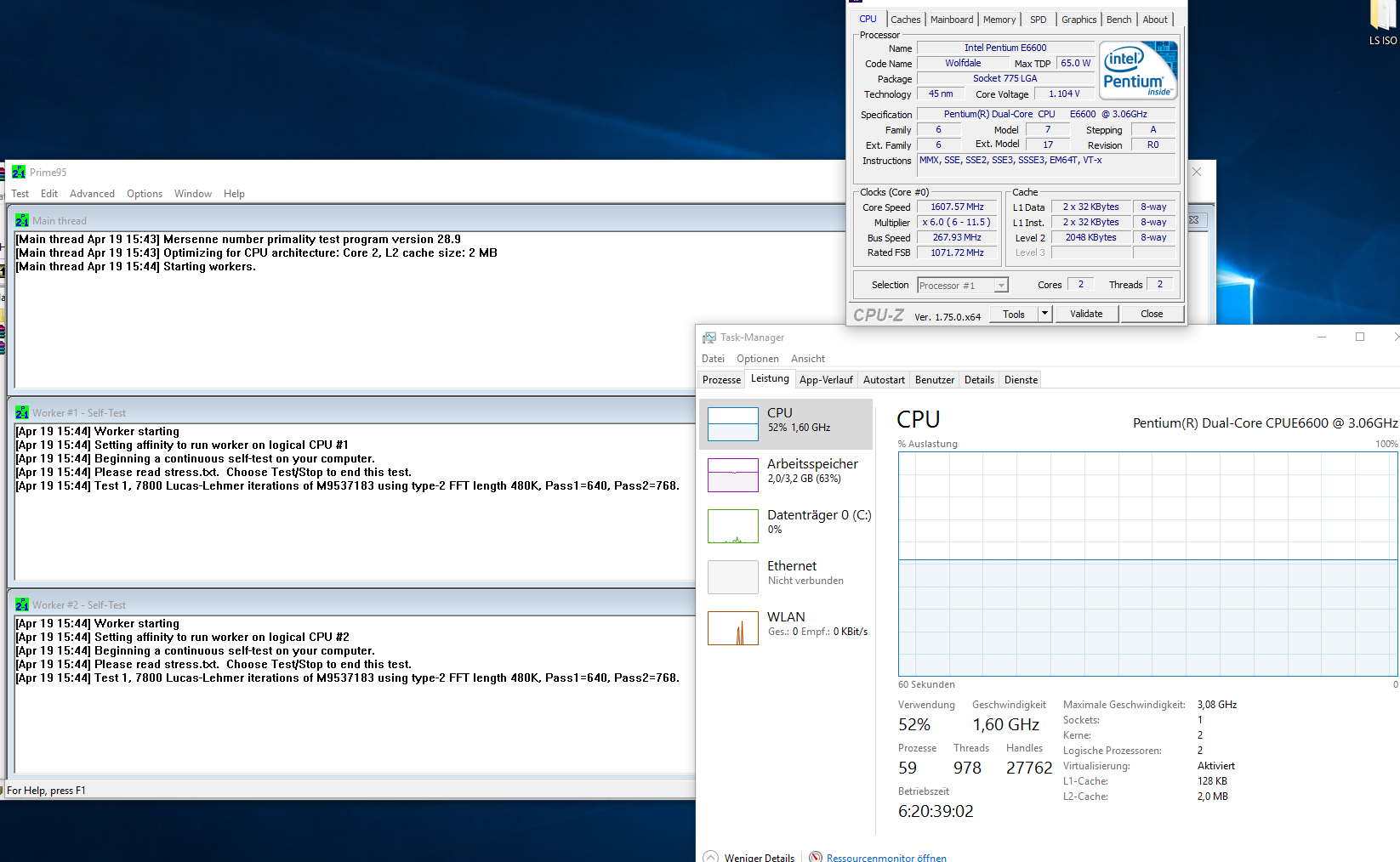Open the Details tab in Task-Manager
Image resolution: width=1400 pixels, height=862 pixels.
coord(979,380)
